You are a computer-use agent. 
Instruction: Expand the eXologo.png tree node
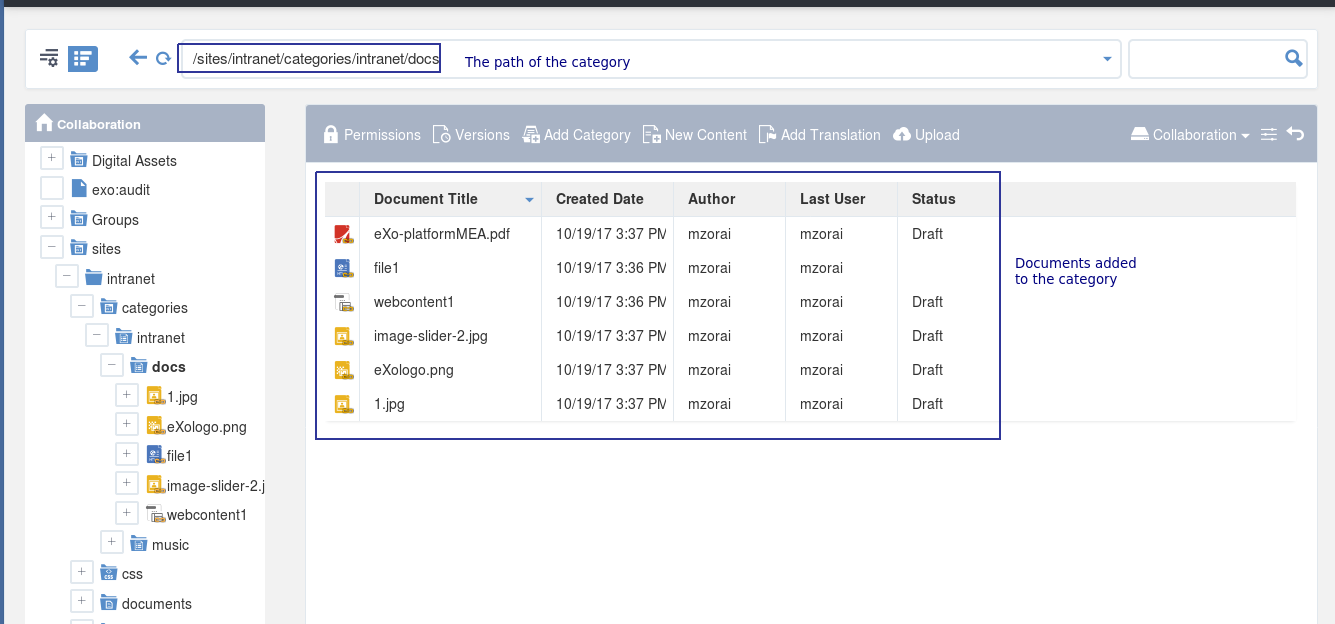[126, 424]
